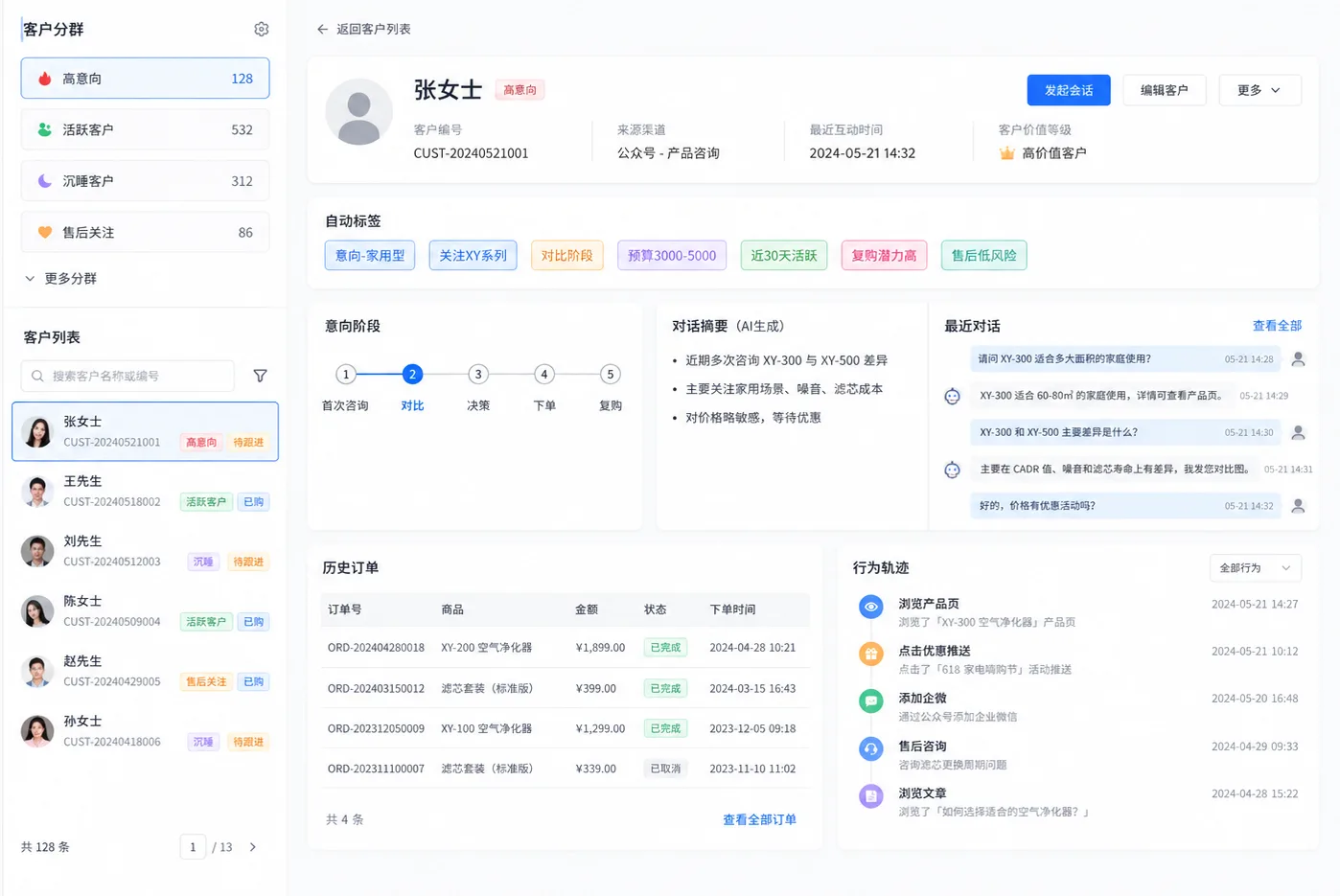
Task: Click order number ORD-202312050009
Action: (x=376, y=728)
